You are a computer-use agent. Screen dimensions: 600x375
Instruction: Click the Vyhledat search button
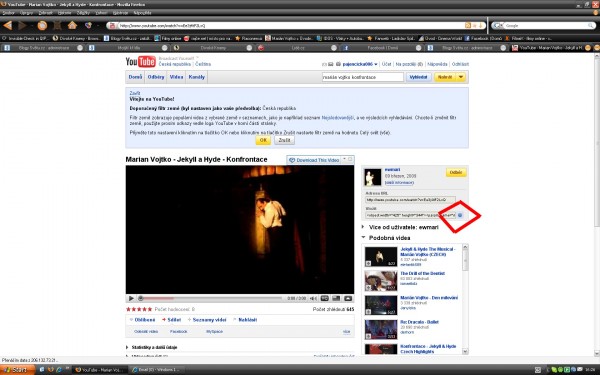pyautogui.click(x=418, y=77)
